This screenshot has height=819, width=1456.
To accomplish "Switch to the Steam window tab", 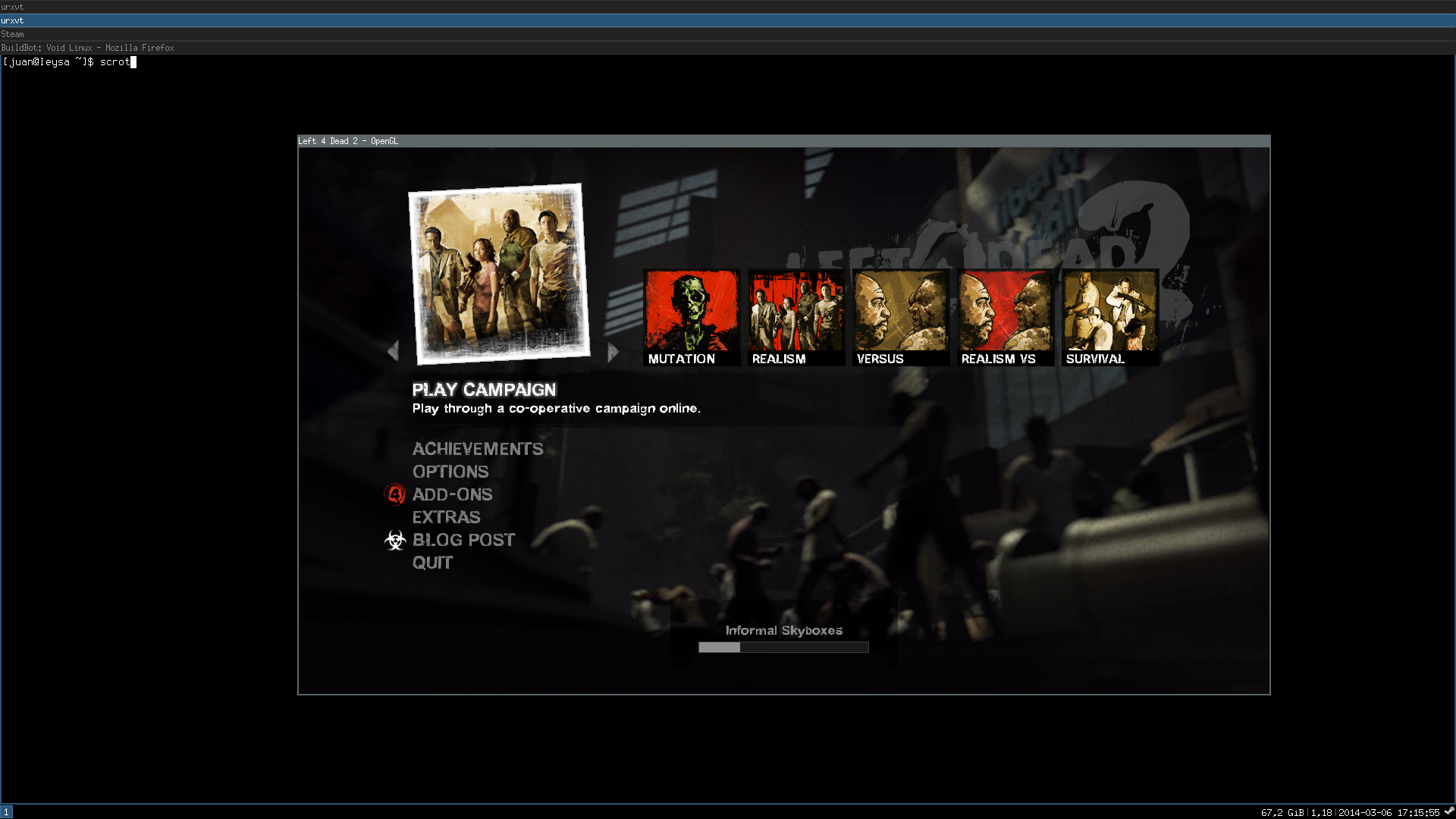I will 12,34.
